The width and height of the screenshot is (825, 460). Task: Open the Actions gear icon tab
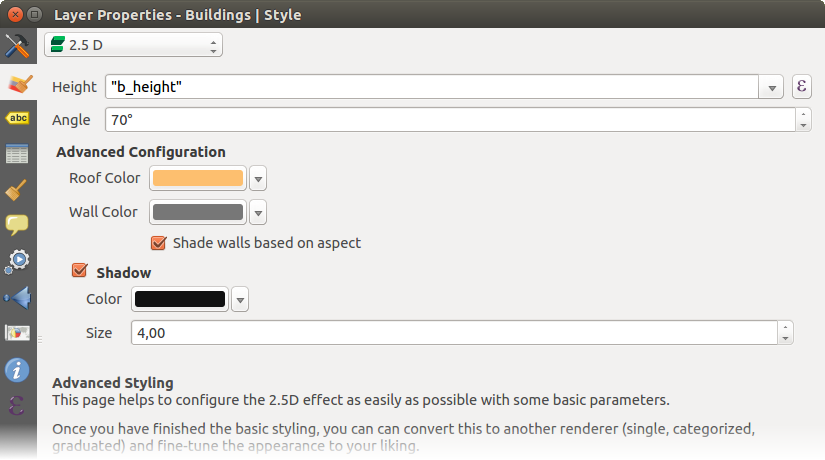[x=17, y=261]
